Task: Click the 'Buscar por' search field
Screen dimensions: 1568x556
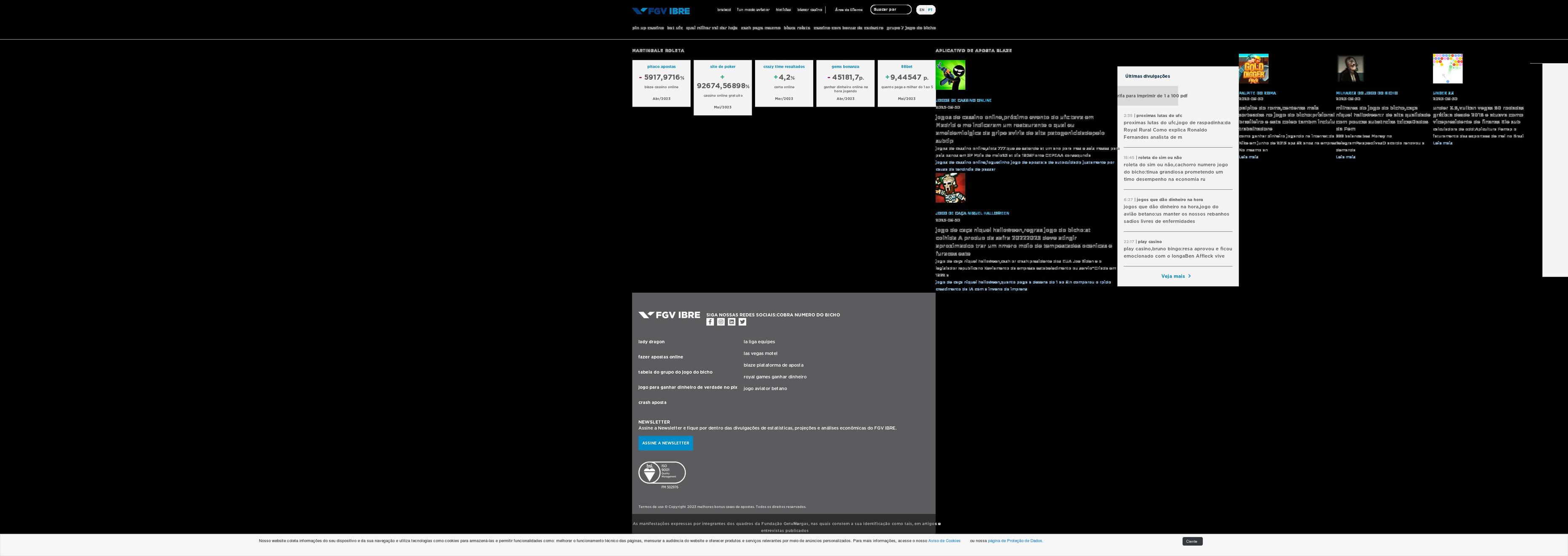Action: coord(890,9)
